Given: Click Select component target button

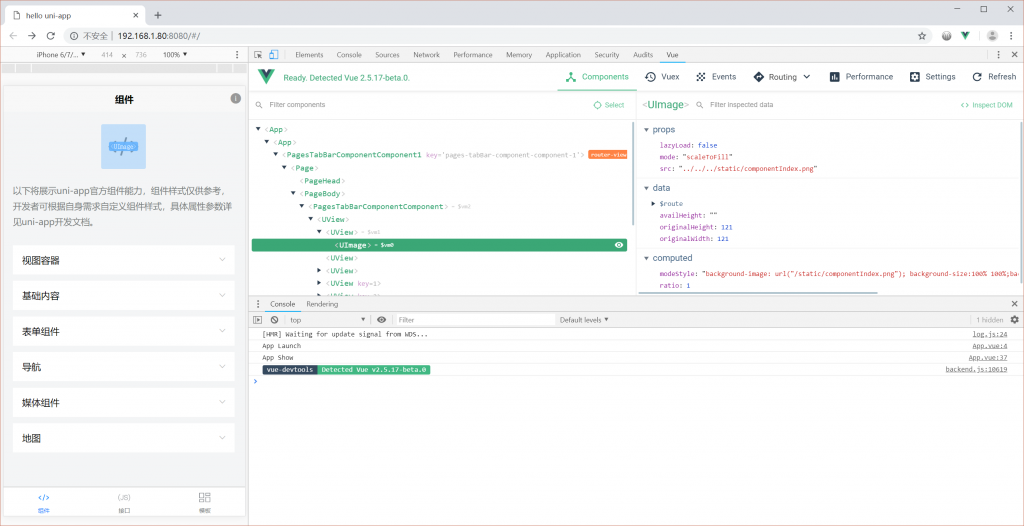Looking at the screenshot, I should (x=609, y=105).
